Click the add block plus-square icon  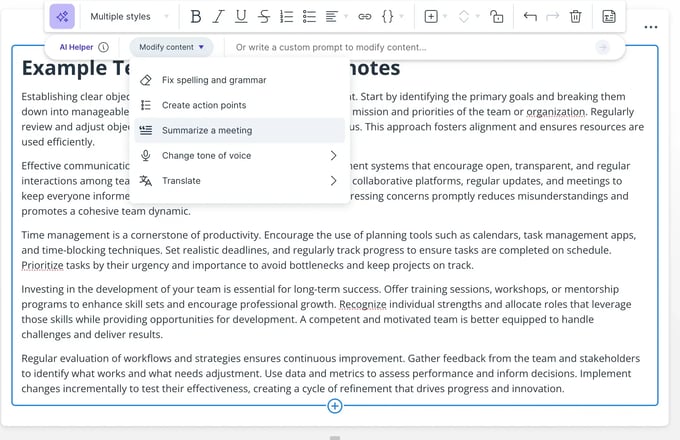point(431,16)
